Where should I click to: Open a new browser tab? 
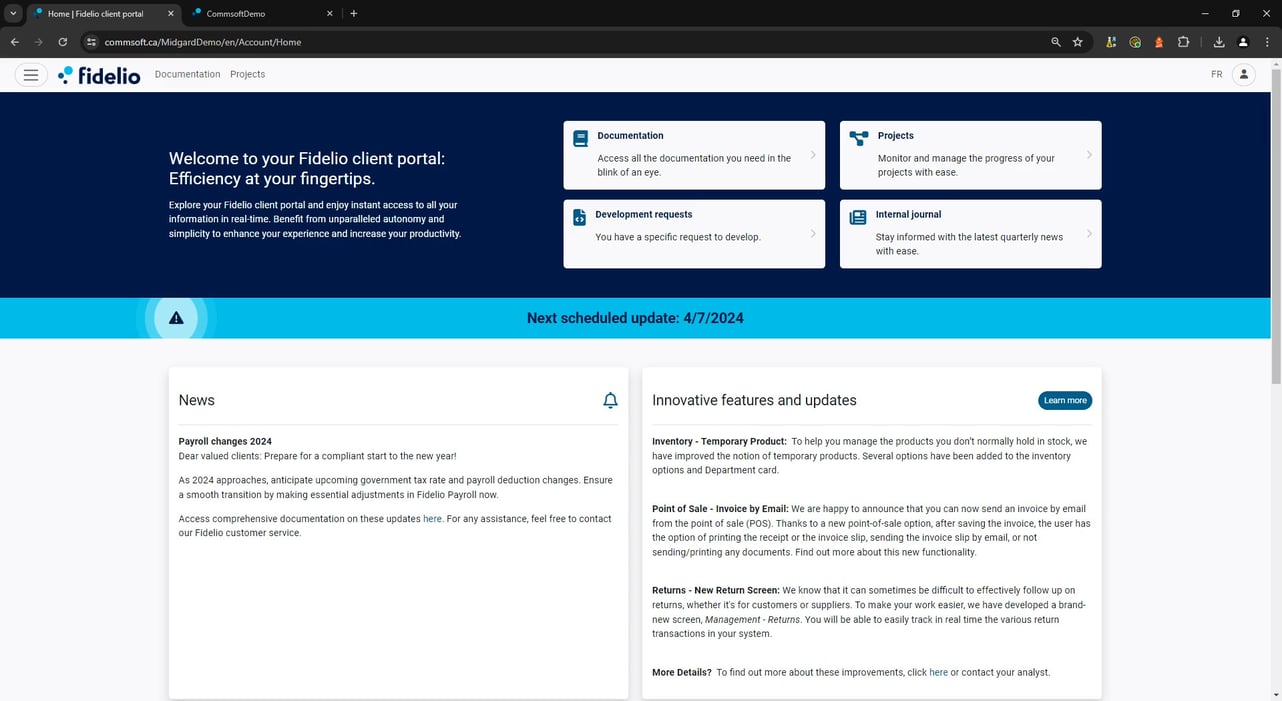point(354,14)
